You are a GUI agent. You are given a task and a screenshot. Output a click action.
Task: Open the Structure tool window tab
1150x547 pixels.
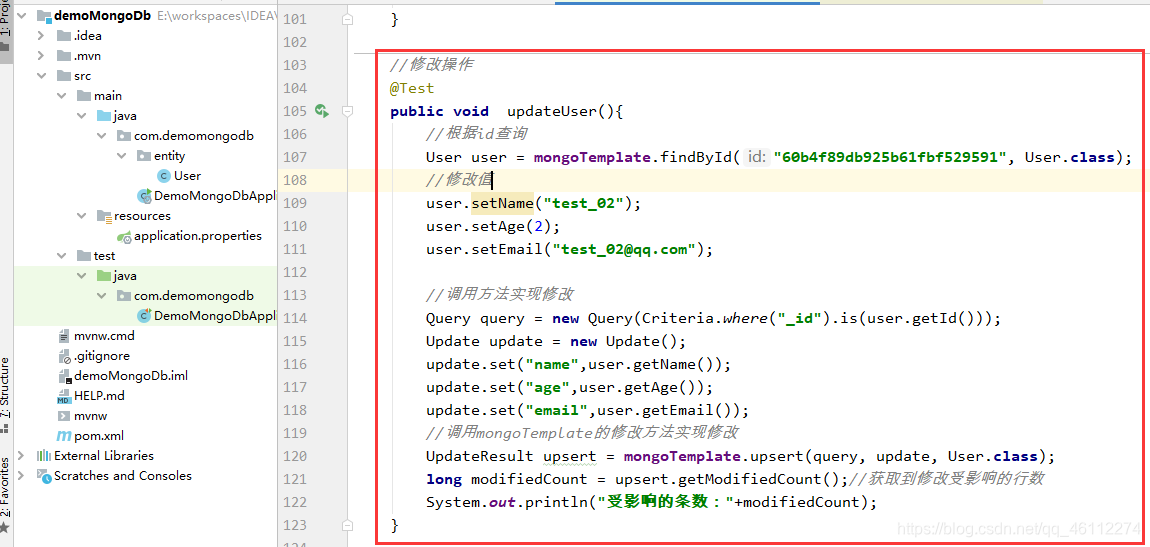(x=6, y=387)
